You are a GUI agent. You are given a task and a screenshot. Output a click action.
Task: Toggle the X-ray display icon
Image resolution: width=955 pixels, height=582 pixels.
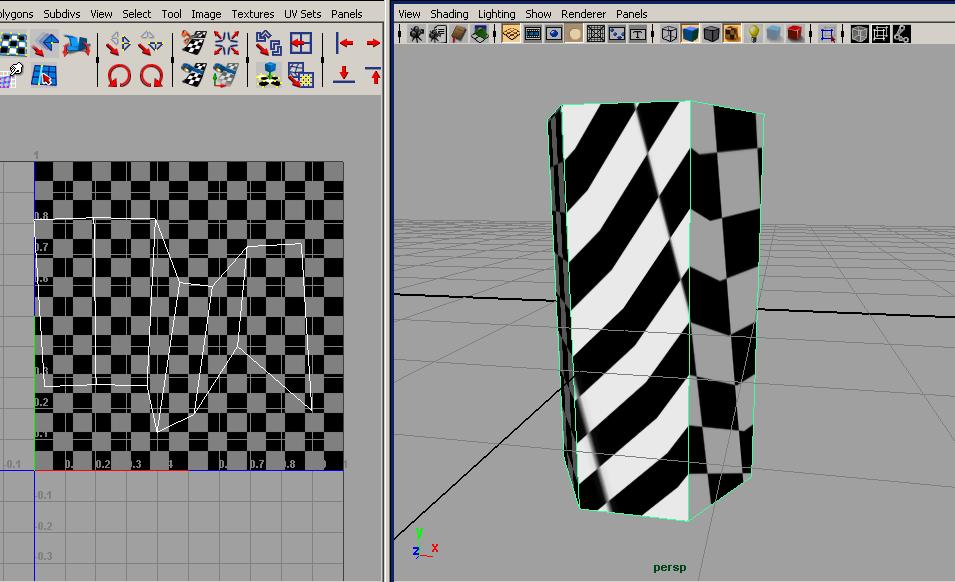pyautogui.click(x=859, y=34)
